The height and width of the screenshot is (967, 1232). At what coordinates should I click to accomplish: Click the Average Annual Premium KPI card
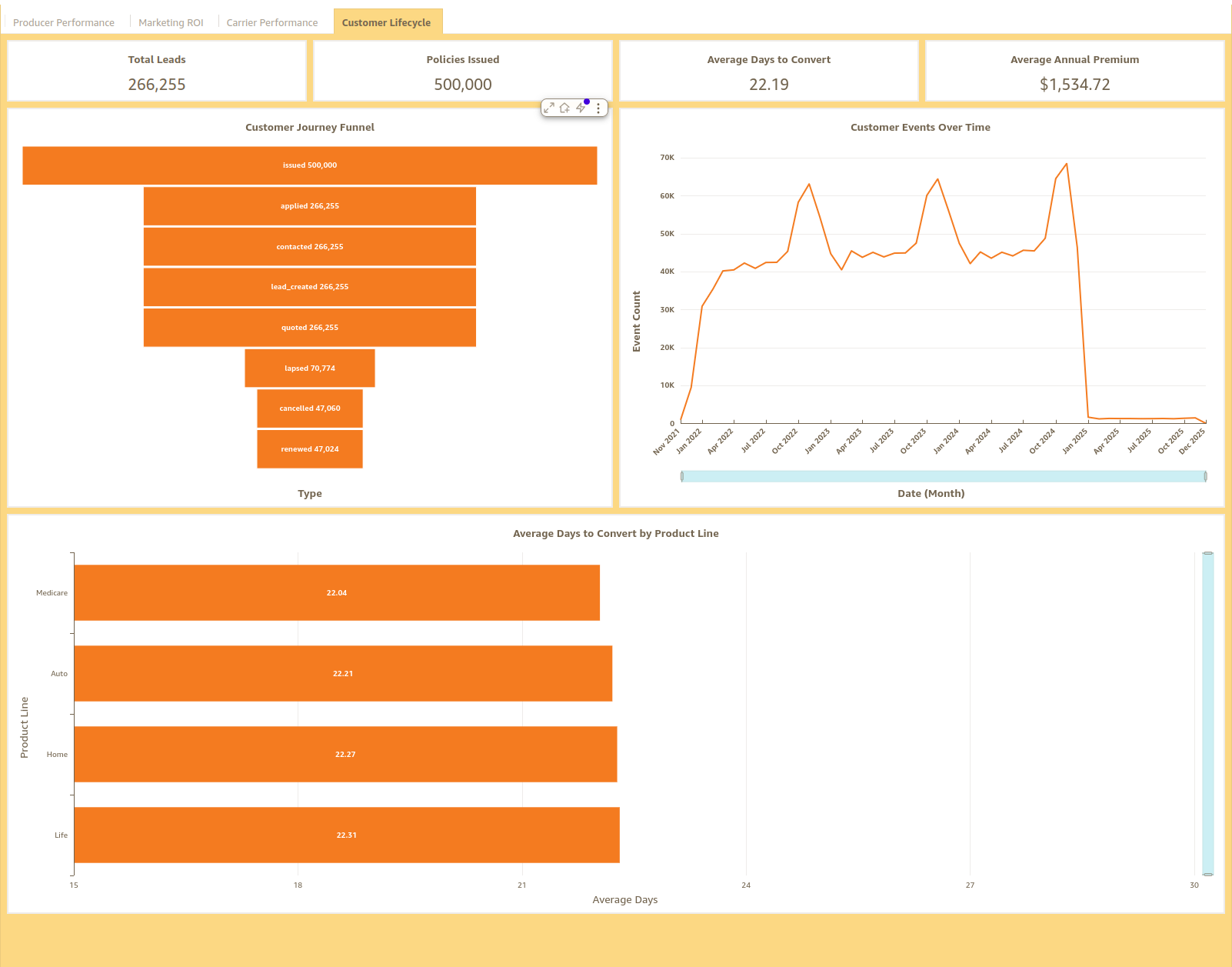[1074, 70]
